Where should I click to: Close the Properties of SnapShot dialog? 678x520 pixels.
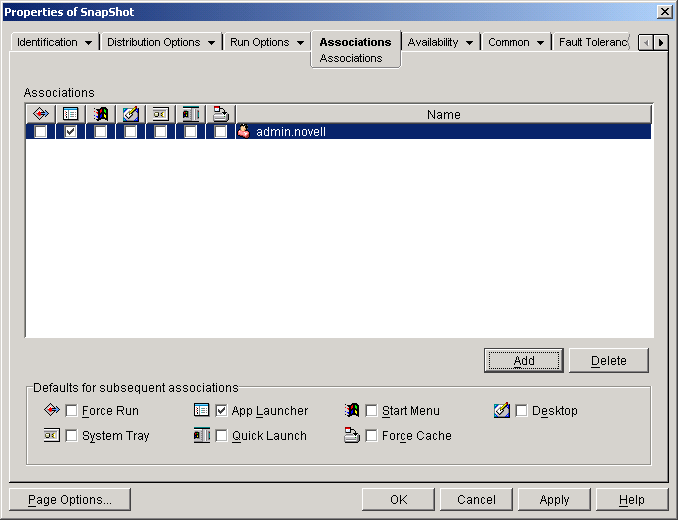pos(664,12)
